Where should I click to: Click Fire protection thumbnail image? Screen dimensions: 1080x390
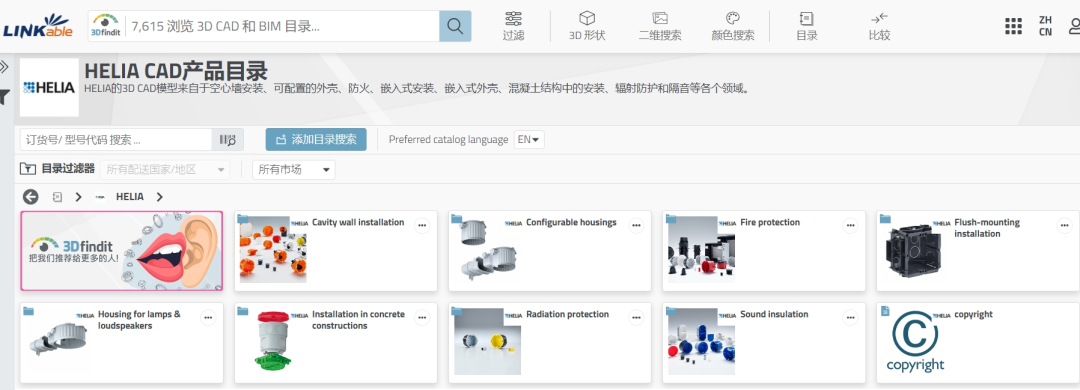coord(701,249)
